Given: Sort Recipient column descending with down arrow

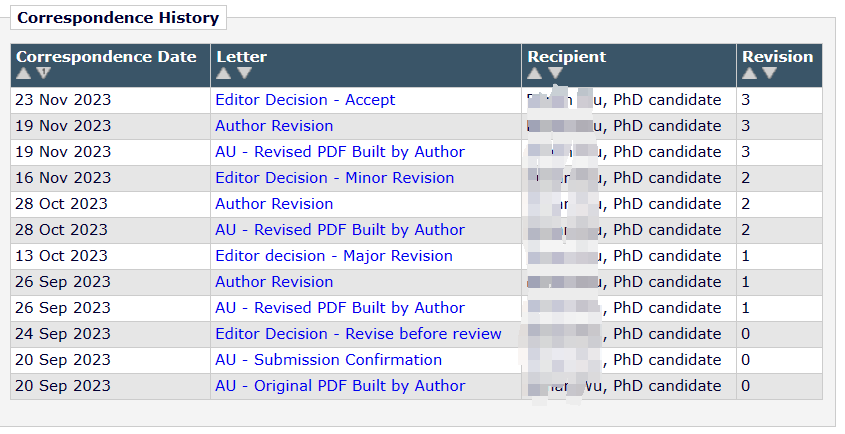Looking at the screenshot, I should click(555, 74).
